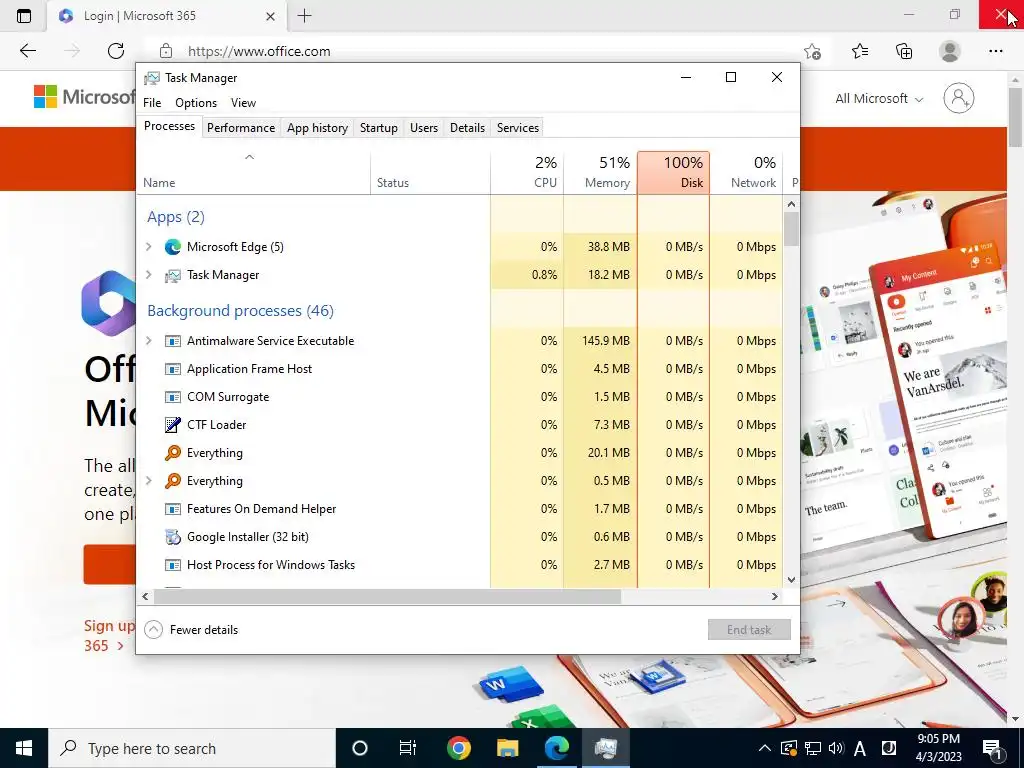The width and height of the screenshot is (1024, 768).
Task: Click the Microsoft account sign-in icon
Action: (x=959, y=98)
